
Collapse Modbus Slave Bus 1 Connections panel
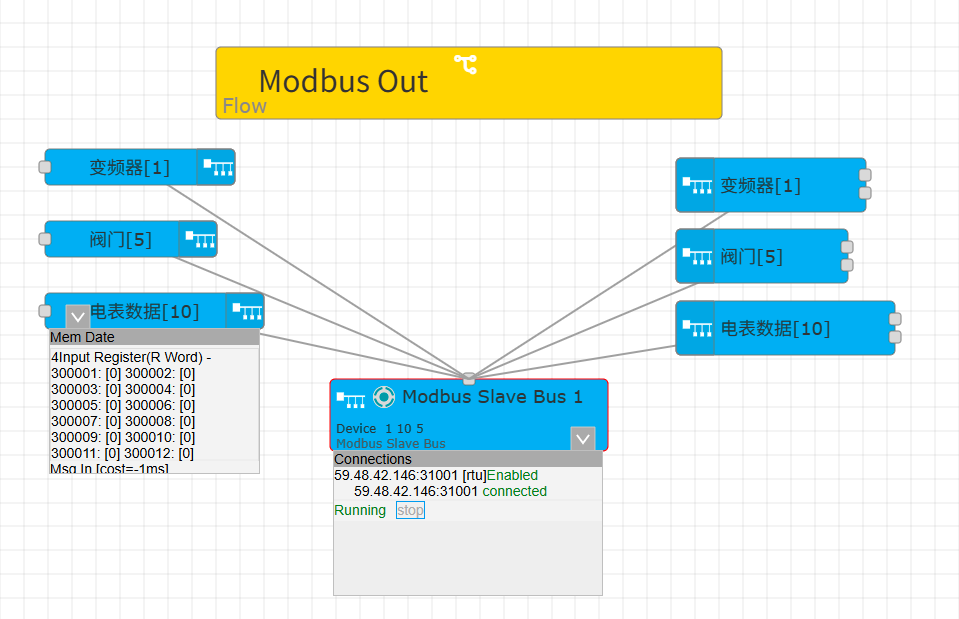click(583, 439)
